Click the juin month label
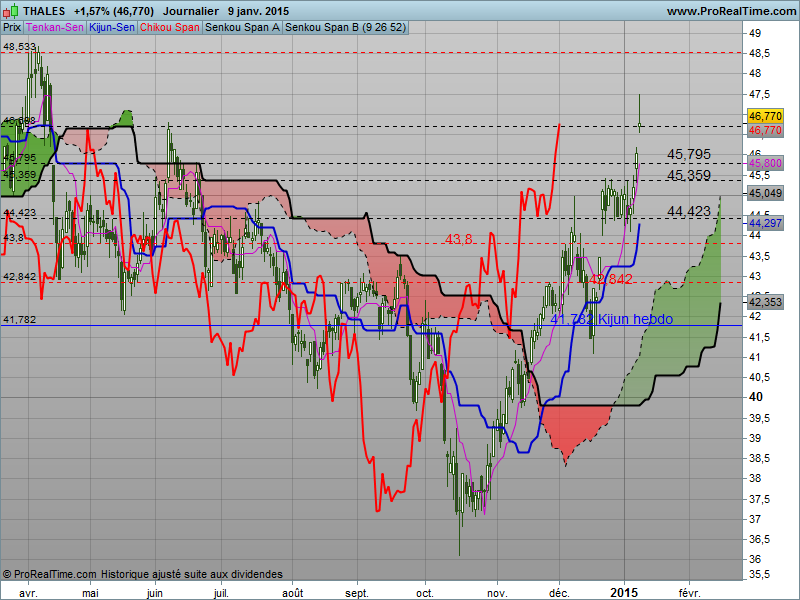800x600 pixels. pos(155,593)
